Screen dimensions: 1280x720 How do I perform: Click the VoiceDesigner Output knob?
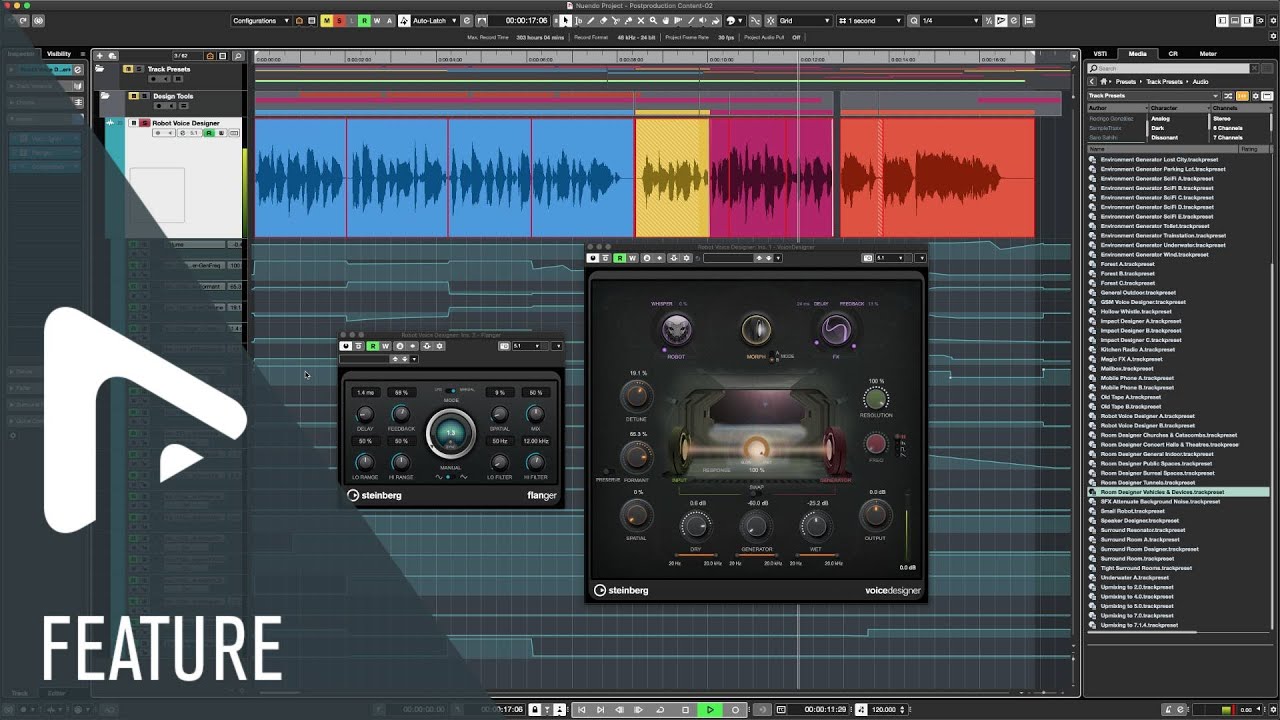click(x=875, y=514)
